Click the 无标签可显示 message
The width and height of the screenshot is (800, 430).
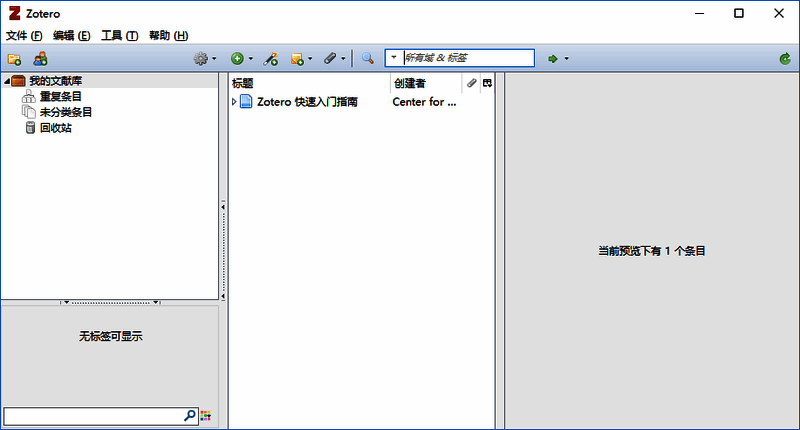111,336
